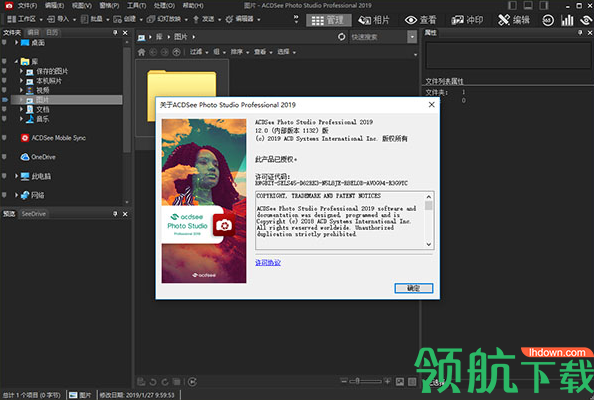This screenshot has height=400, width=594.
Task: Click the rightmost eye mode icon
Action: pyautogui.click(x=586, y=20)
